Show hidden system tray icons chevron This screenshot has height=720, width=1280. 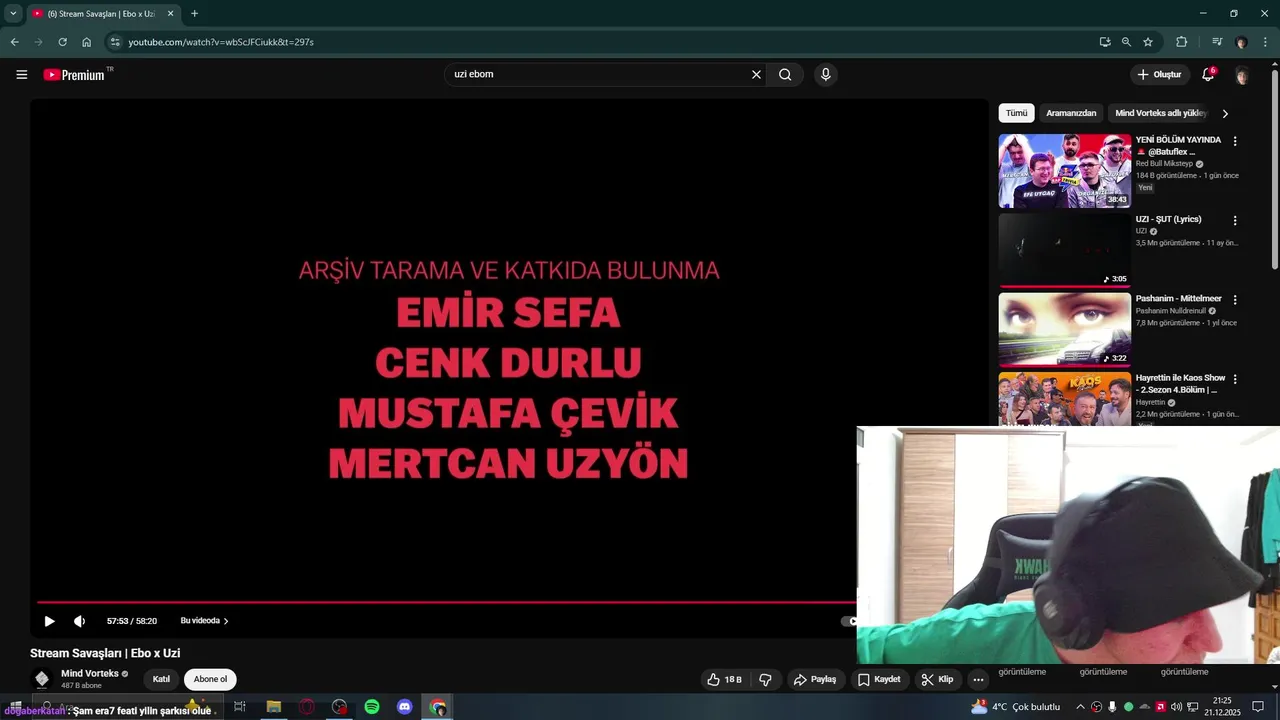pos(1080,707)
